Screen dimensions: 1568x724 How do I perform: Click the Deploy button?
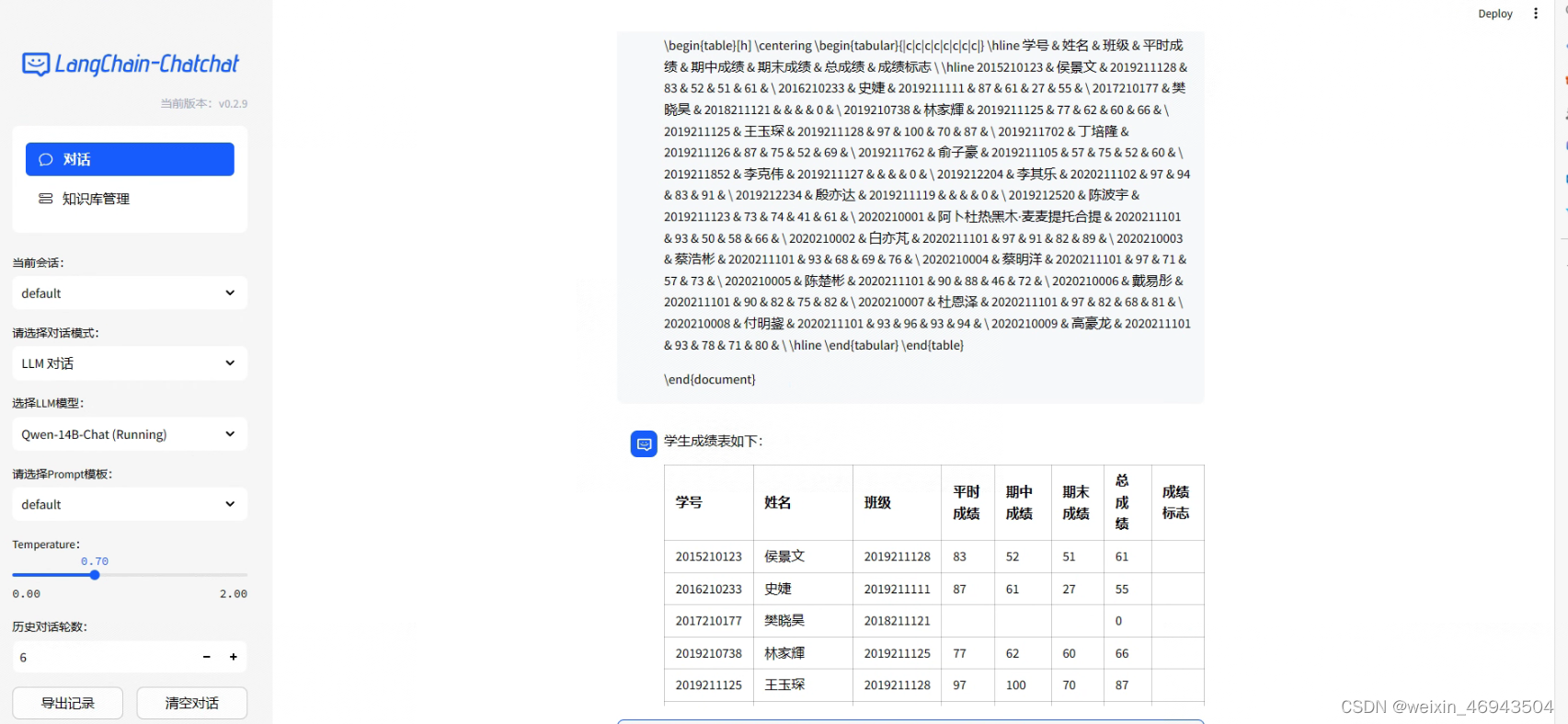1495,14
